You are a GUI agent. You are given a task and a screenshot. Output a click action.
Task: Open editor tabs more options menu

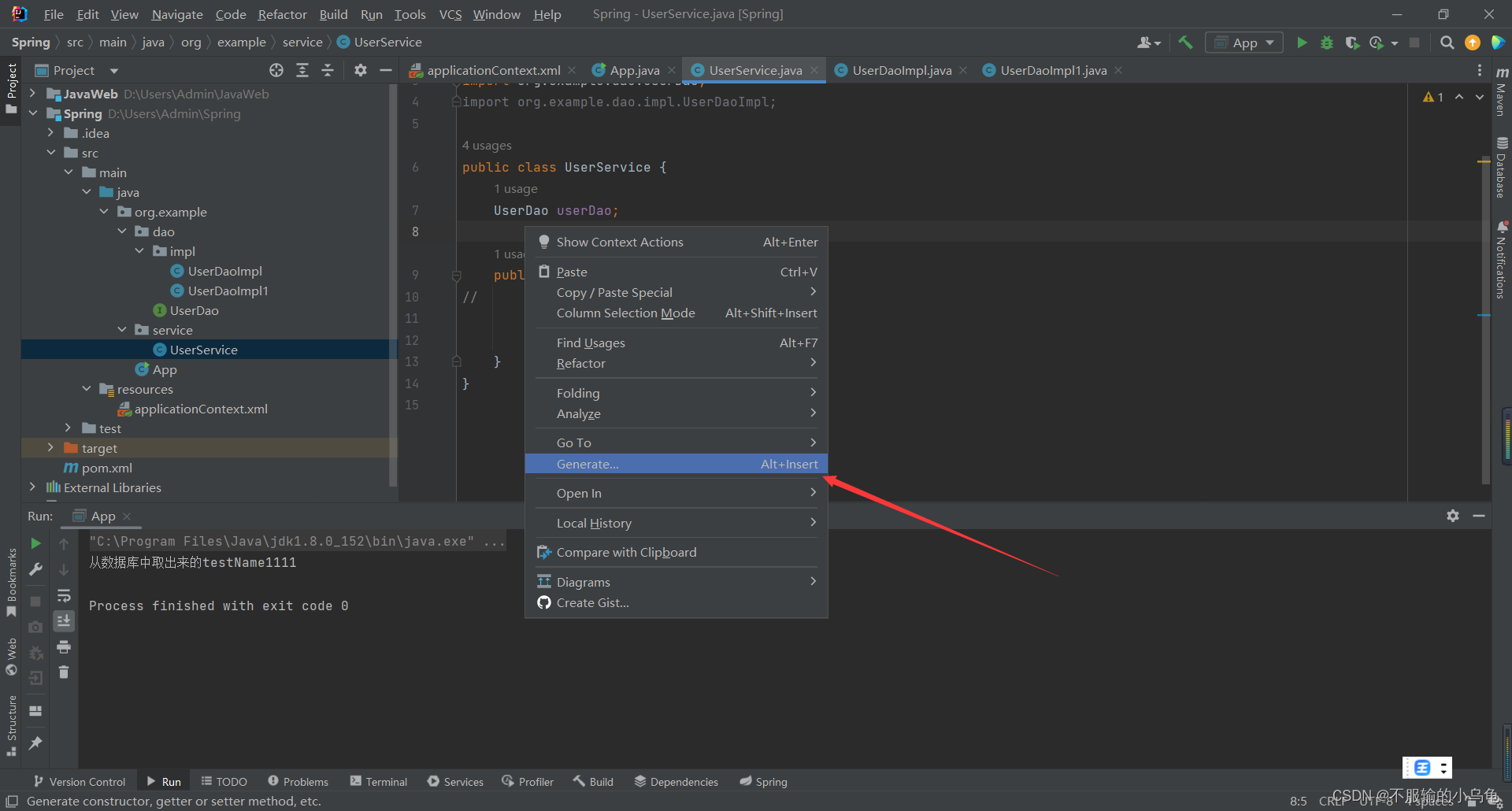(1480, 70)
